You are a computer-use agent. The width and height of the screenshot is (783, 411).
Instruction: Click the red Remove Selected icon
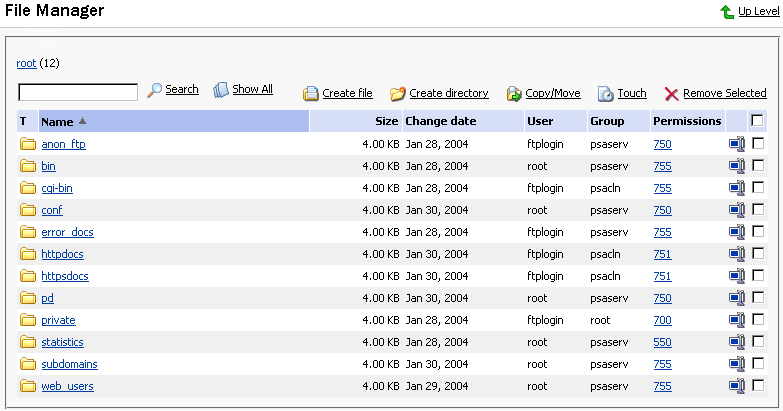[672, 94]
